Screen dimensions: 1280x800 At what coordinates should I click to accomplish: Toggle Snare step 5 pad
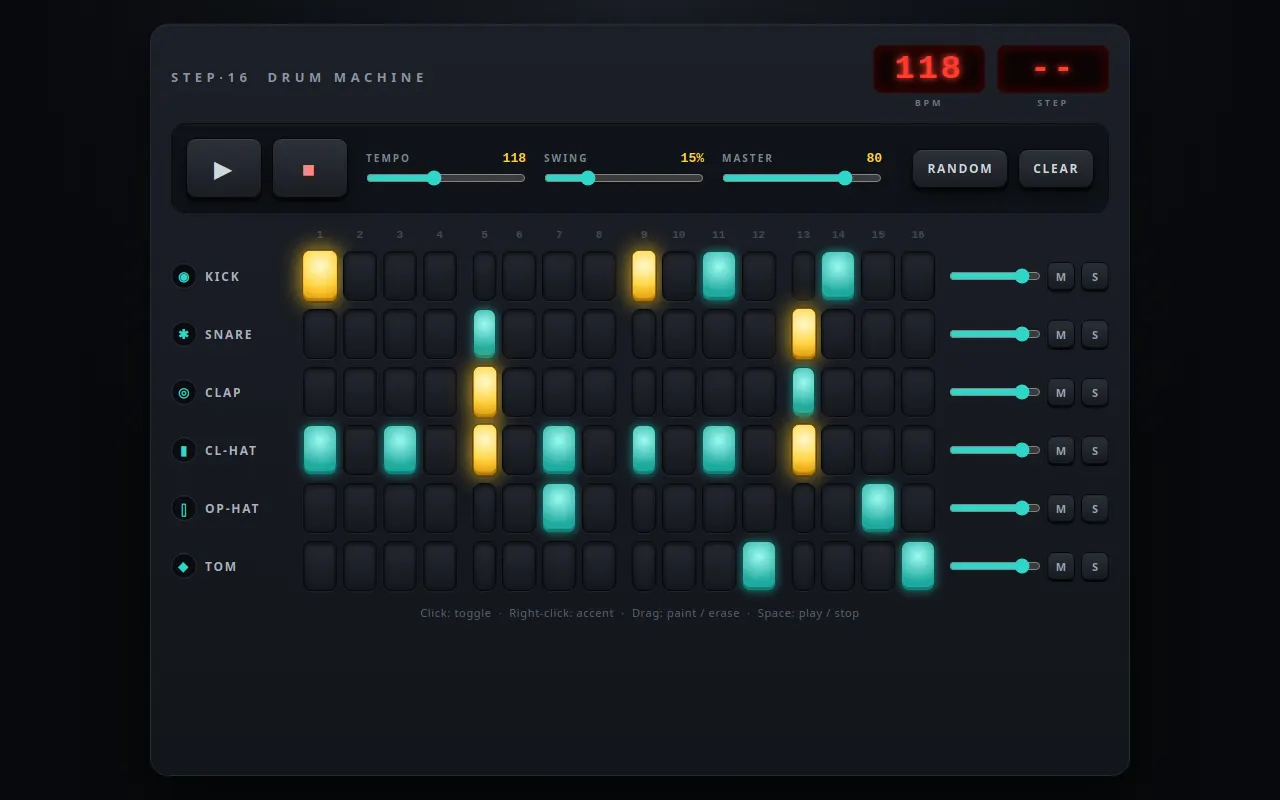point(484,334)
